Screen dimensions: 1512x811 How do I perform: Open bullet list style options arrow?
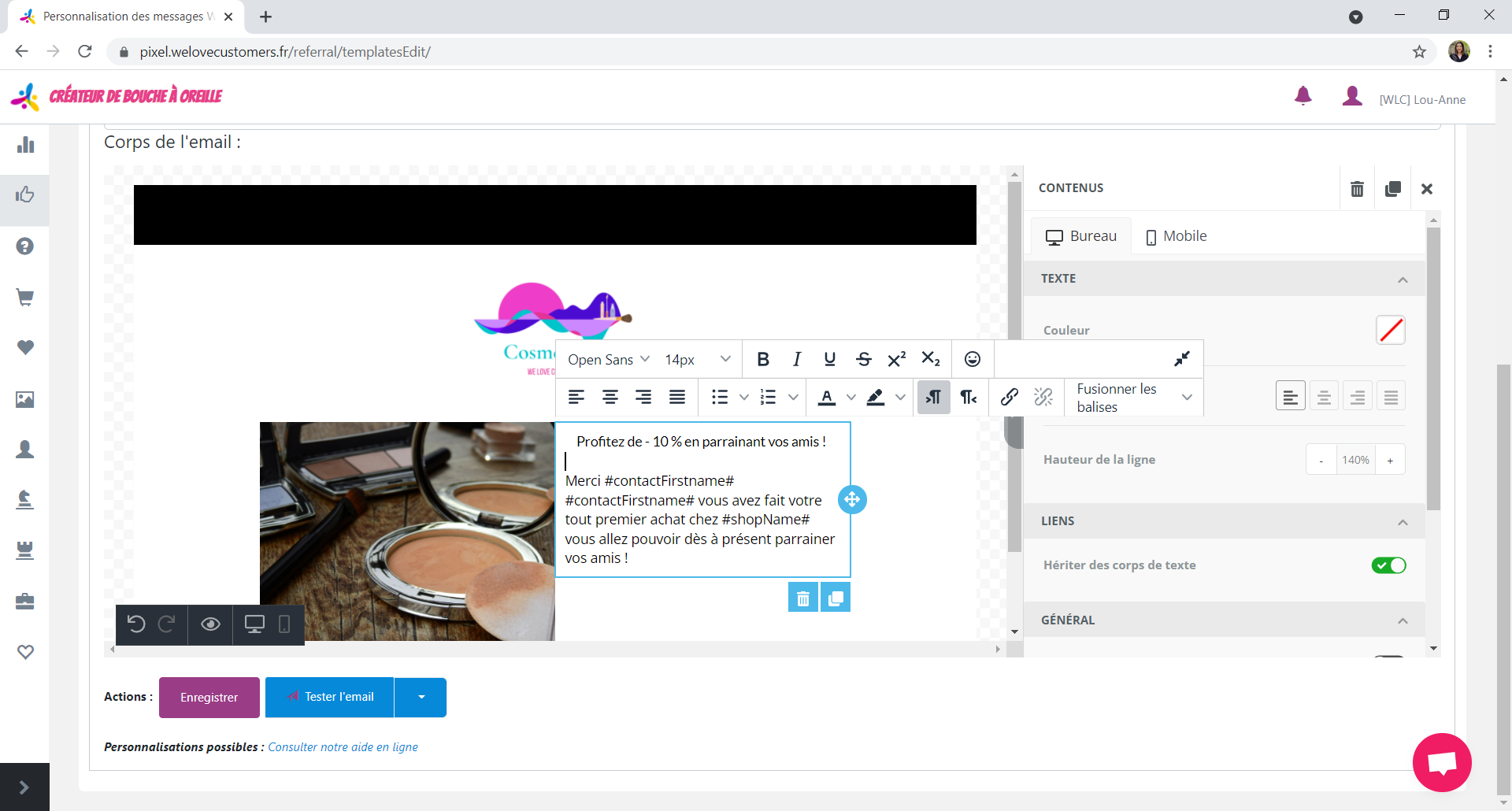pyautogui.click(x=743, y=397)
